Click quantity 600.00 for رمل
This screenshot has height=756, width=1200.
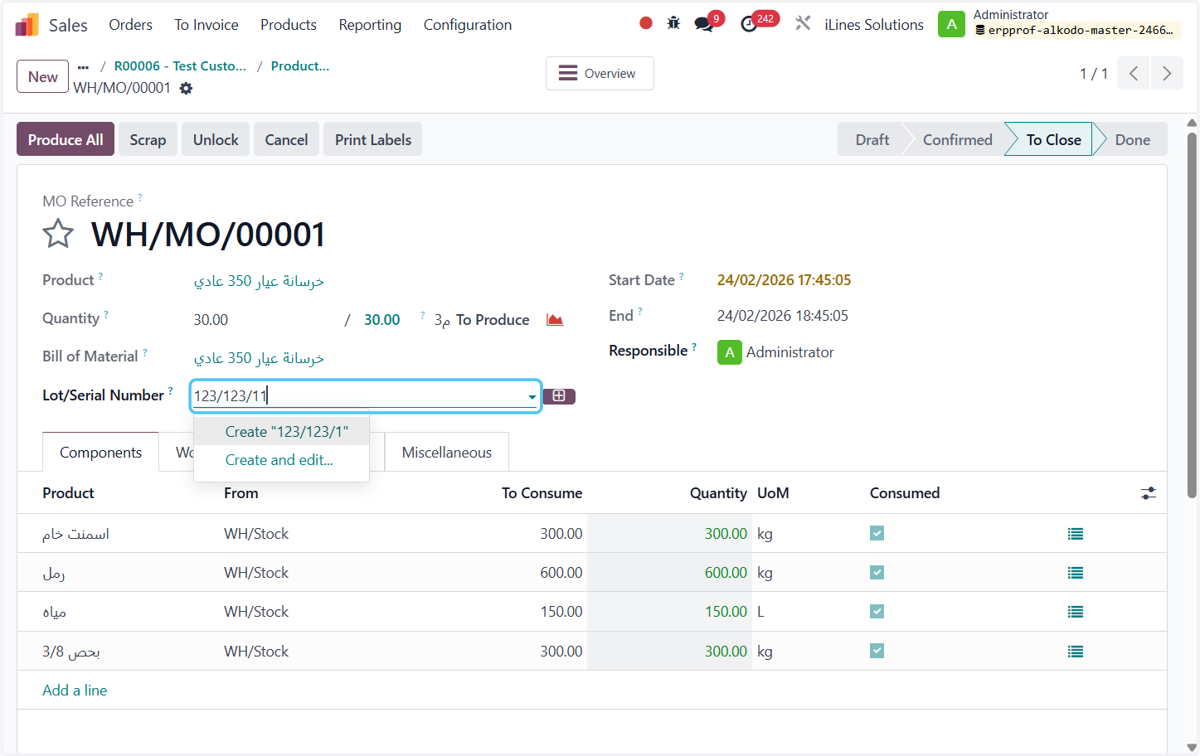725,573
